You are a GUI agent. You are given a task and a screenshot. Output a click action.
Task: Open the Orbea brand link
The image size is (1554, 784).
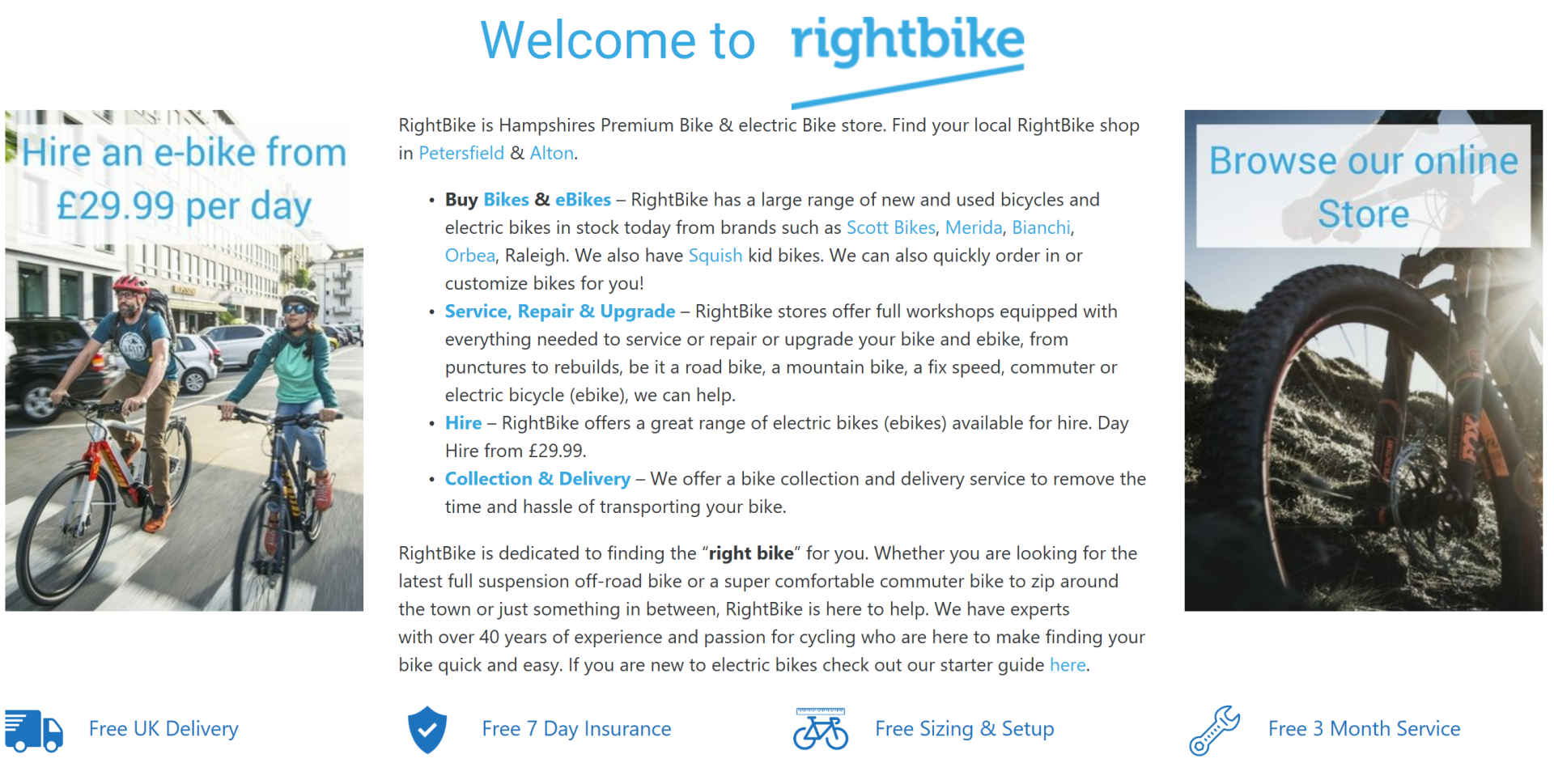469,256
